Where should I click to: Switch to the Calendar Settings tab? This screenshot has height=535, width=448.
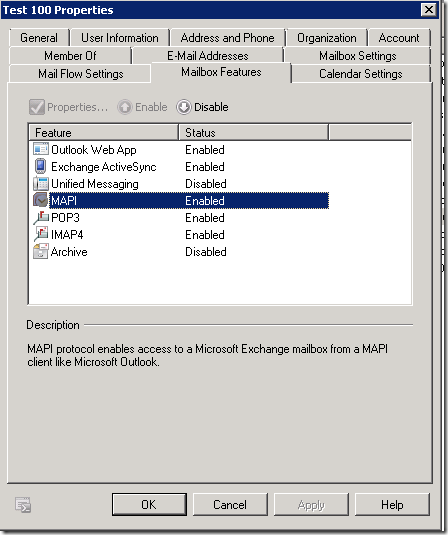(x=361, y=74)
